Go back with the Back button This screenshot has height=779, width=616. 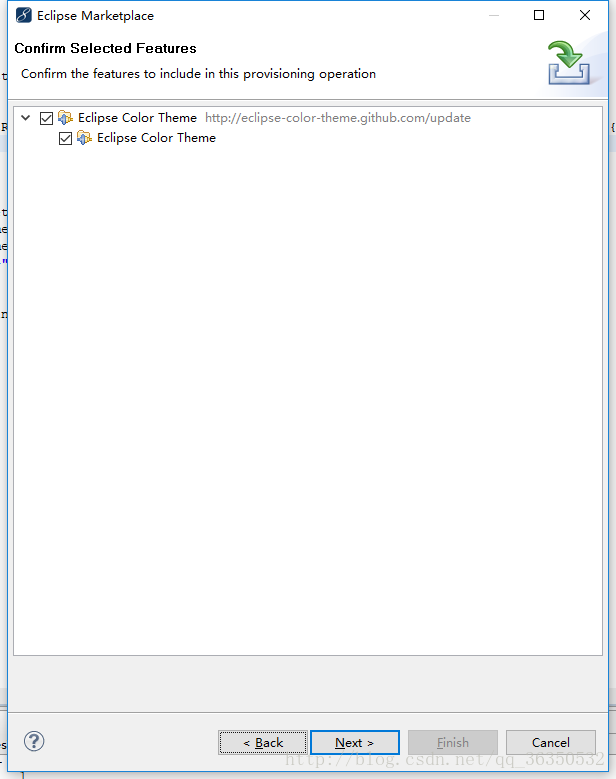[263, 743]
